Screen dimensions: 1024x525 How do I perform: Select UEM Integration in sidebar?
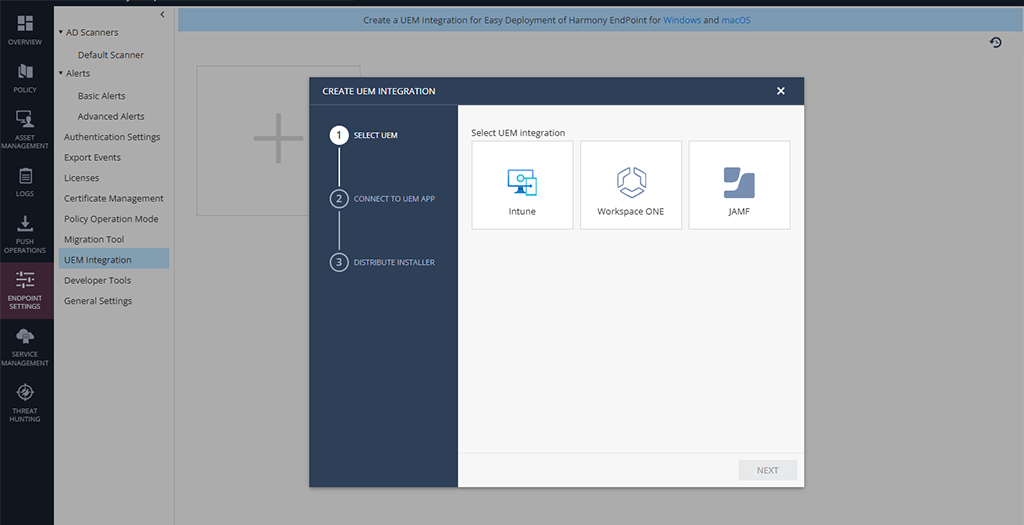pyautogui.click(x=114, y=260)
